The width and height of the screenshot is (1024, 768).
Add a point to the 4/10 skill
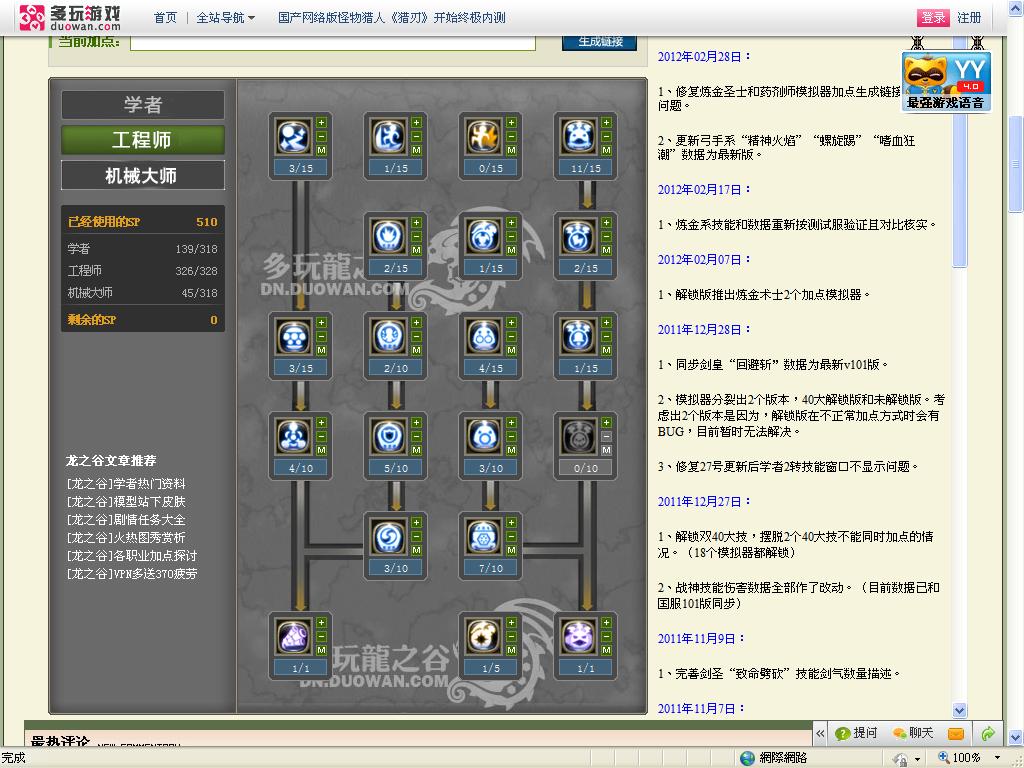[x=321, y=423]
